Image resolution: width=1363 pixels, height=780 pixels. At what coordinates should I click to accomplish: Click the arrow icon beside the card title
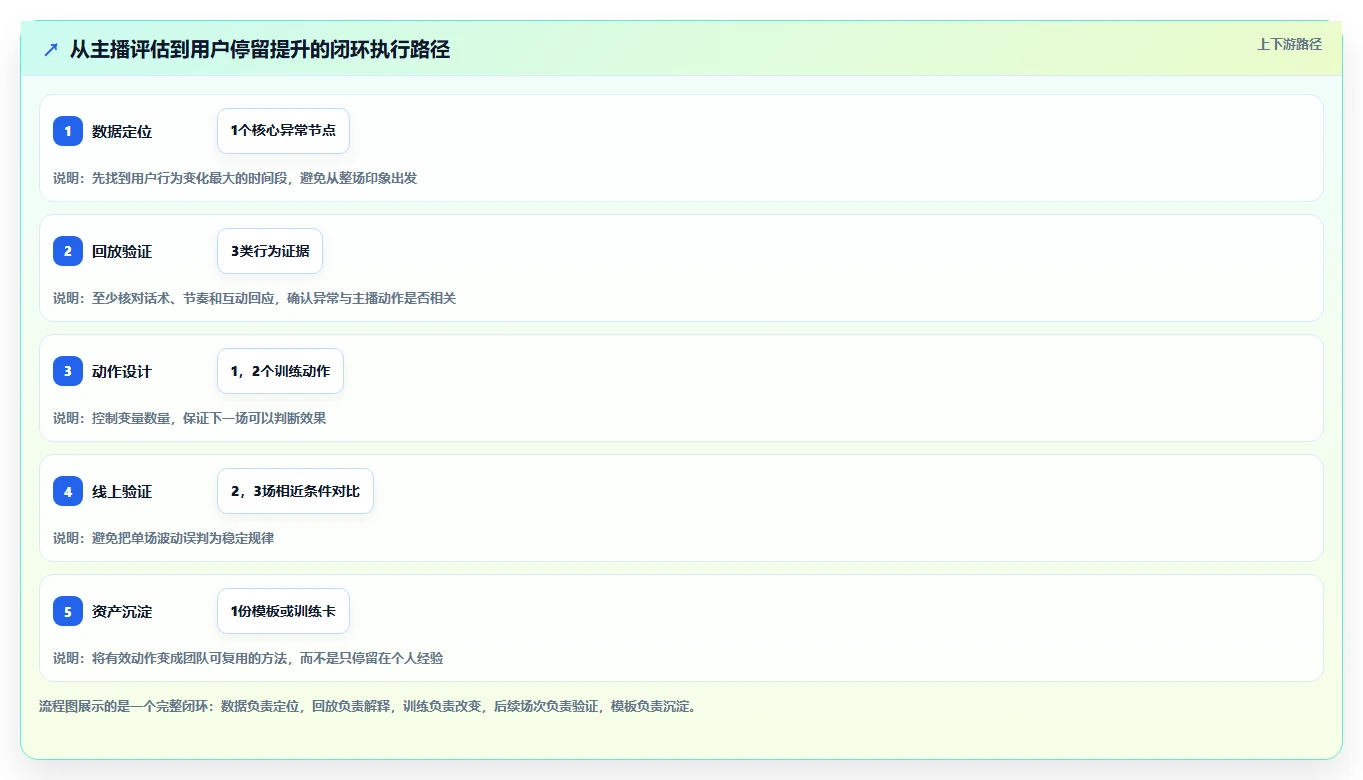coord(51,49)
